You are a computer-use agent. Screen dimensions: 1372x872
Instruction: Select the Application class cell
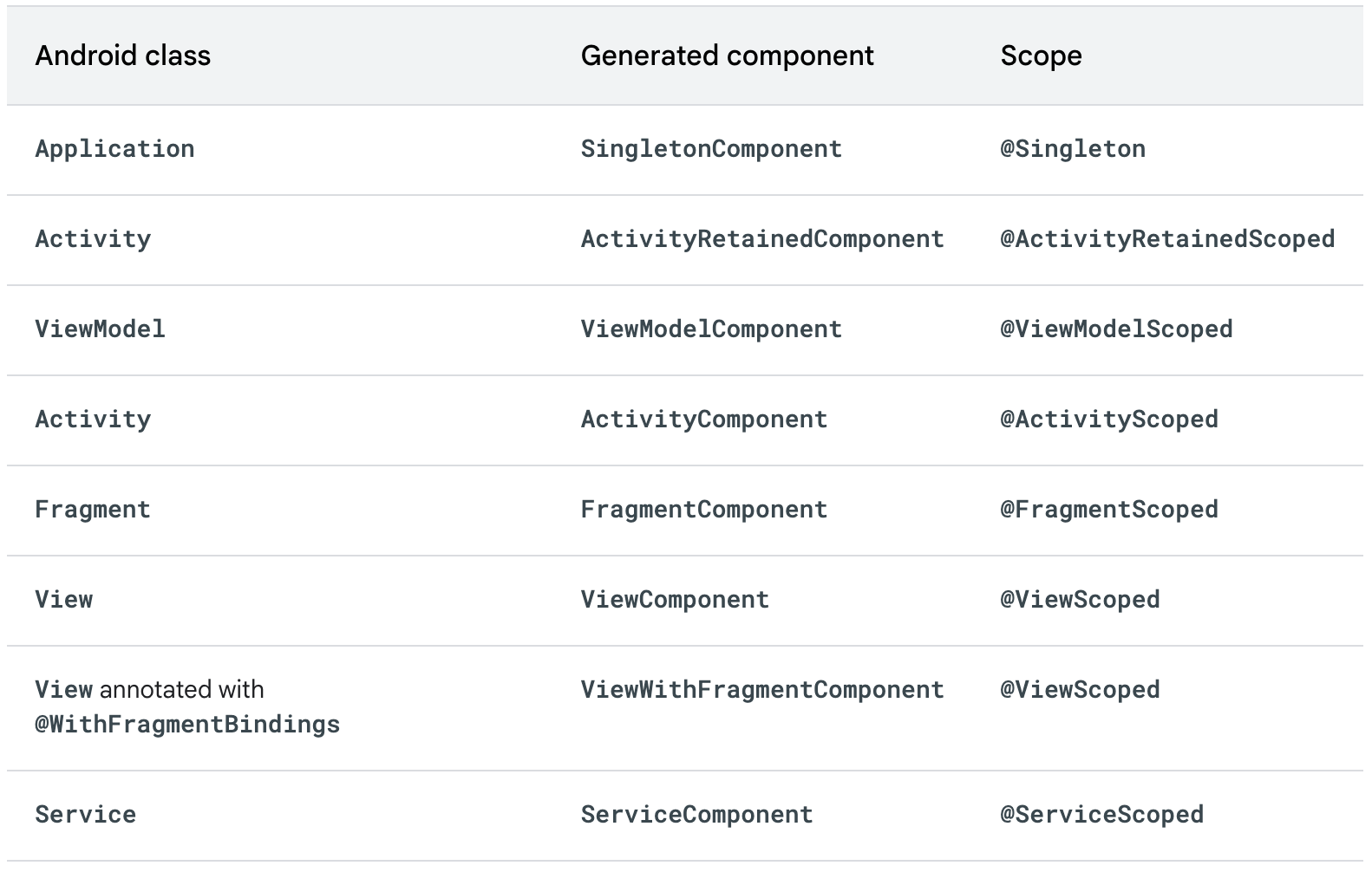pyautogui.click(x=114, y=149)
